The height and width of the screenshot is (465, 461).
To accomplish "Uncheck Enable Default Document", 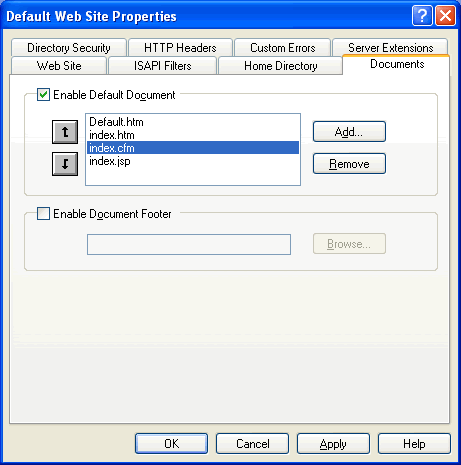I will (43, 95).
